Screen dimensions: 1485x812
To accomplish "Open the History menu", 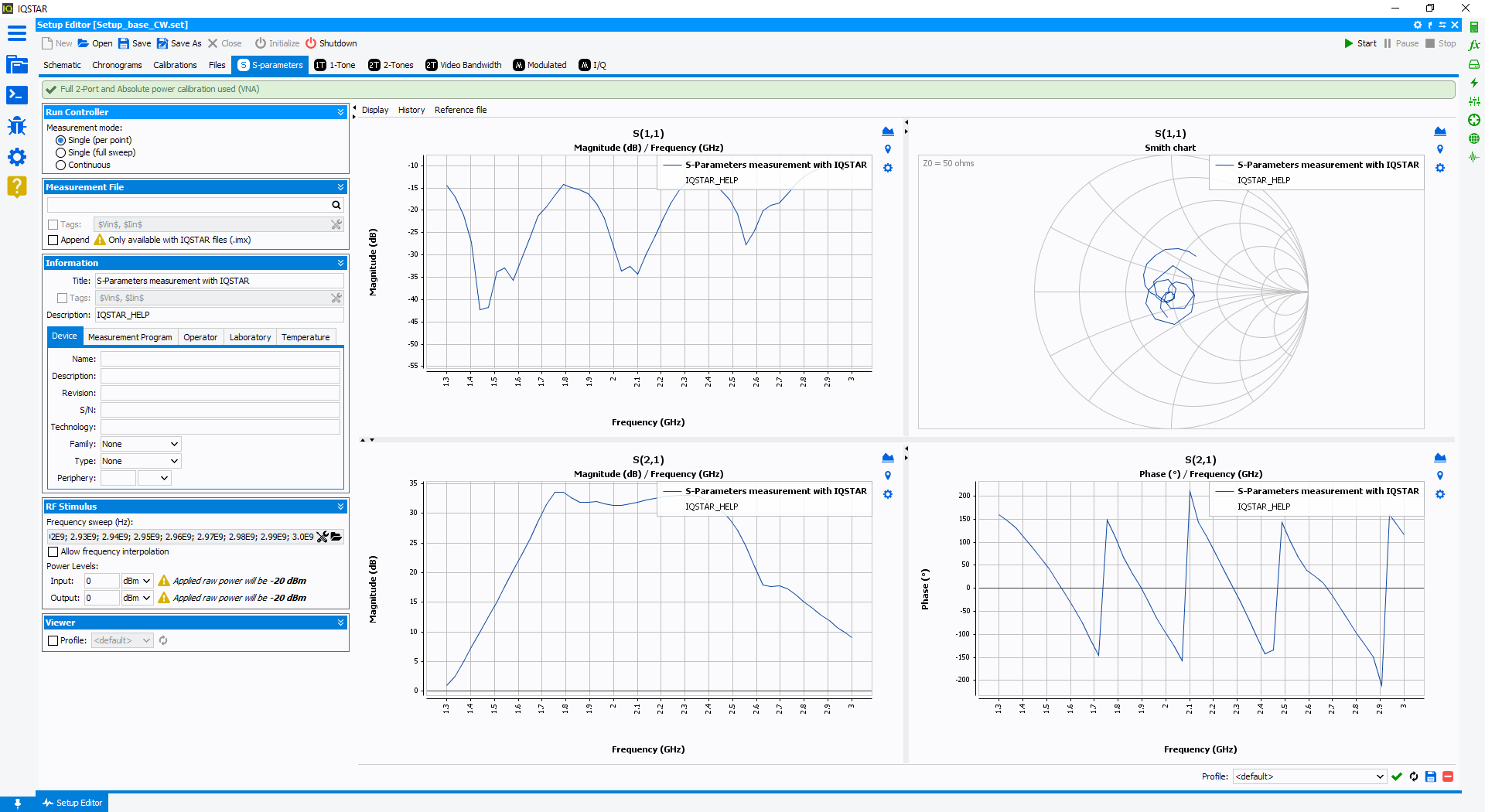I will 411,111.
